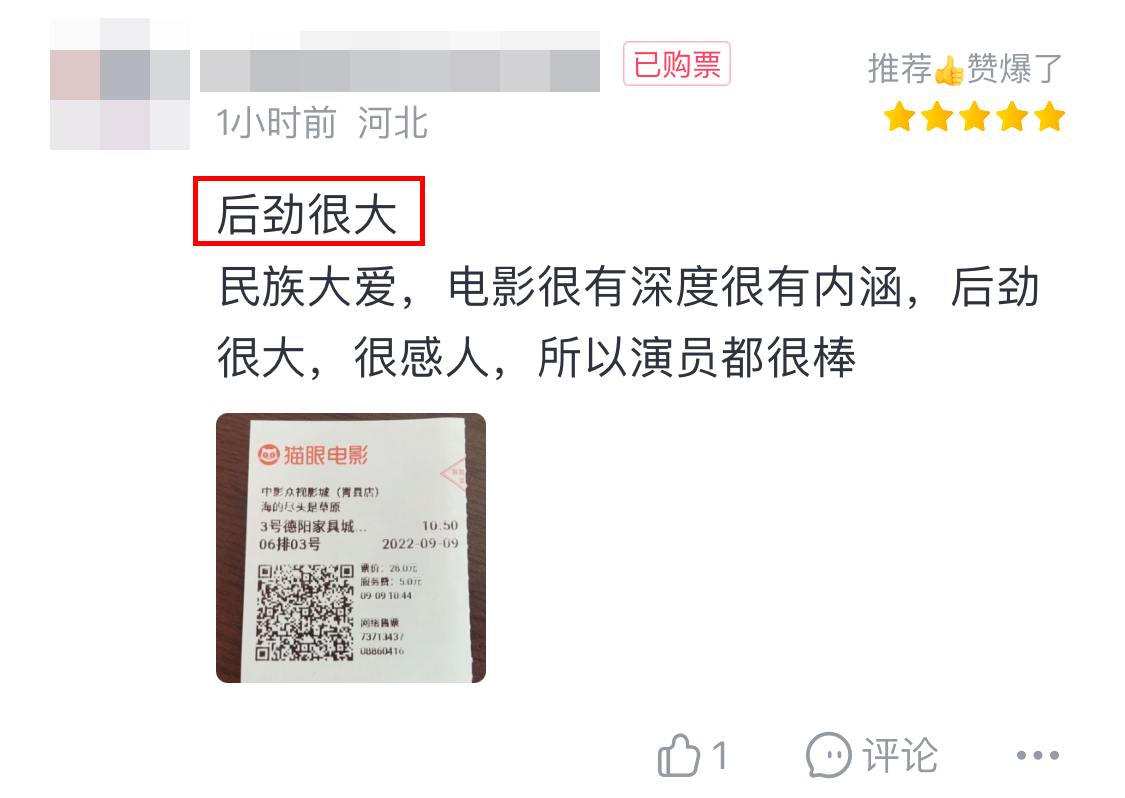Like the review with thumbs-up icon

[x=678, y=755]
